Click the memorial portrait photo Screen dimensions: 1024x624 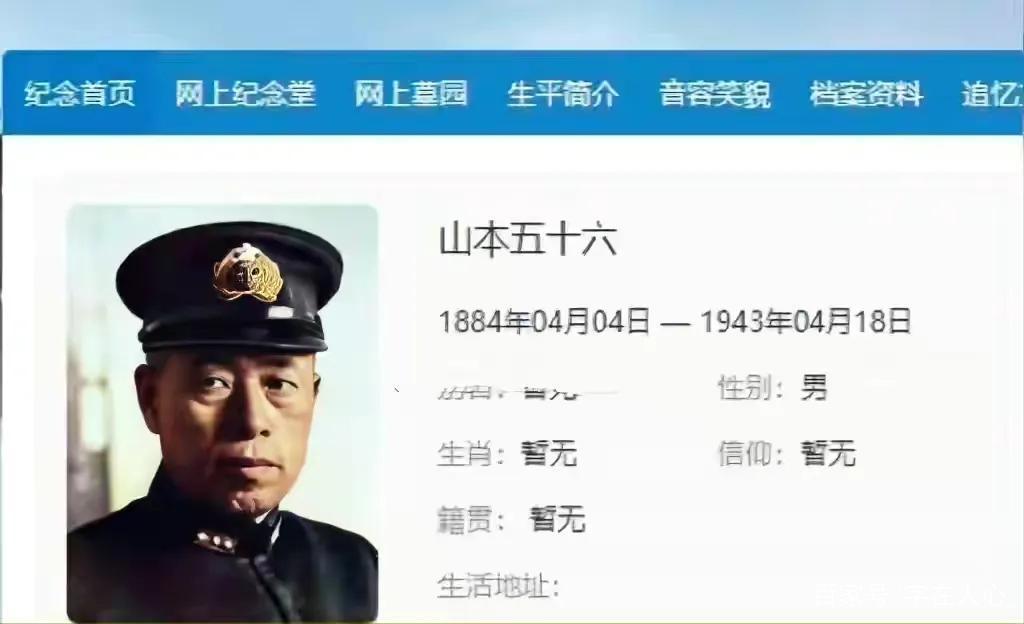coord(223,413)
